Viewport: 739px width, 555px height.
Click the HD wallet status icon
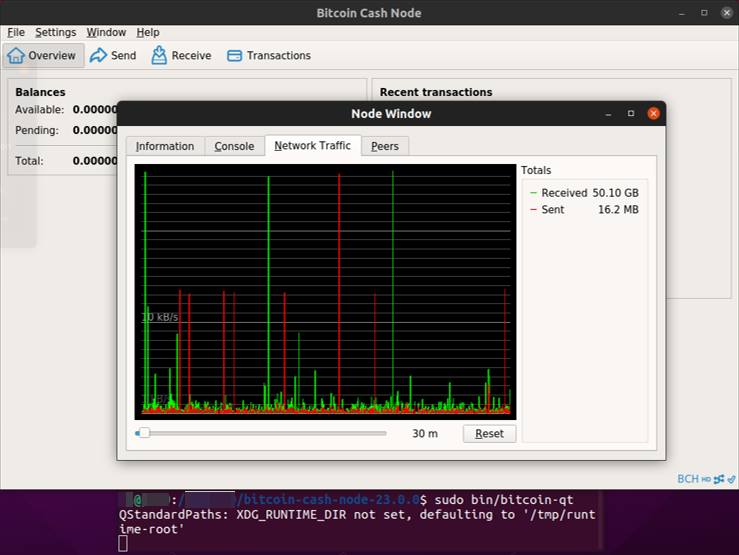click(706, 480)
